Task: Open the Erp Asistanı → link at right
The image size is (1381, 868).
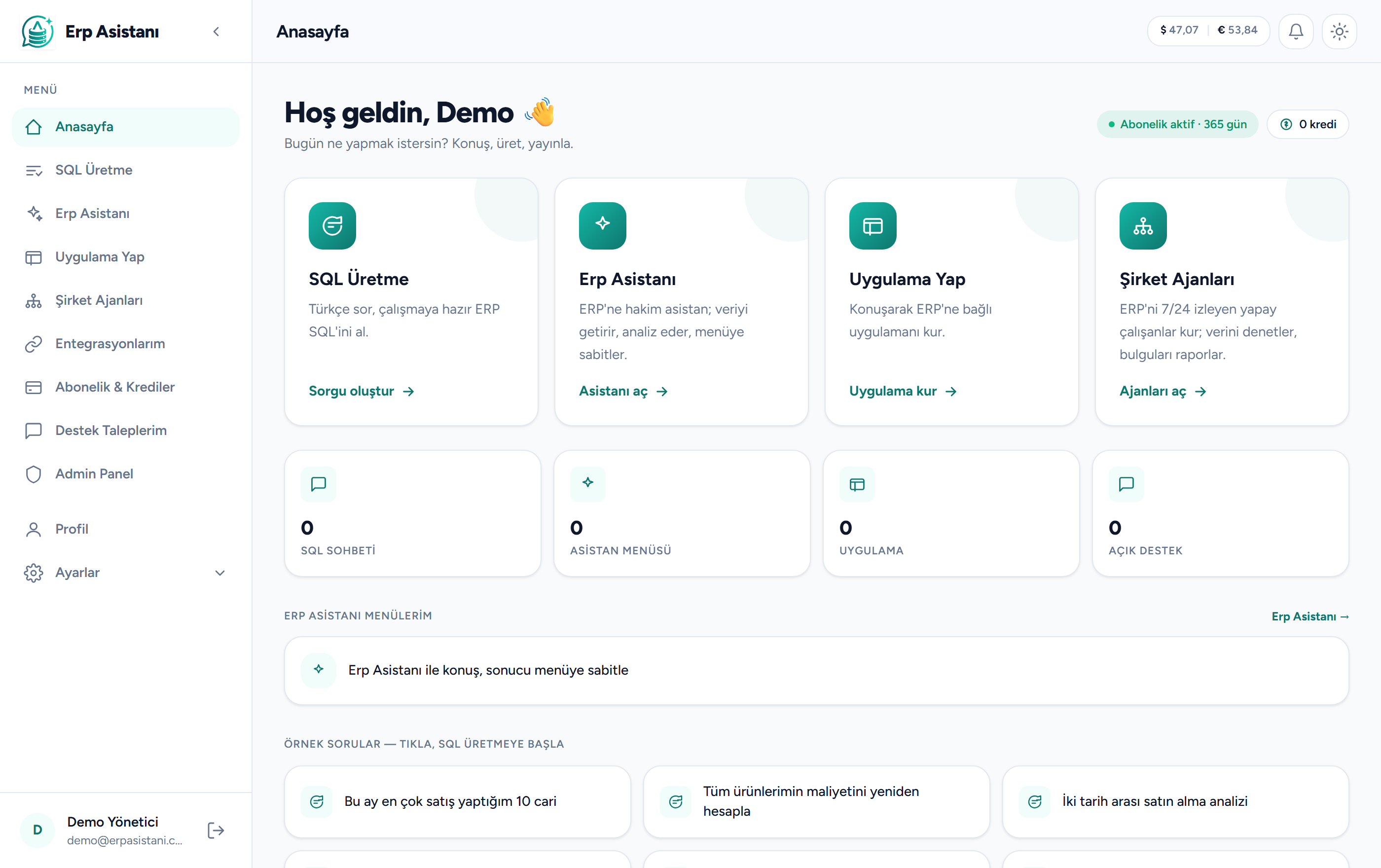Action: point(1310,616)
